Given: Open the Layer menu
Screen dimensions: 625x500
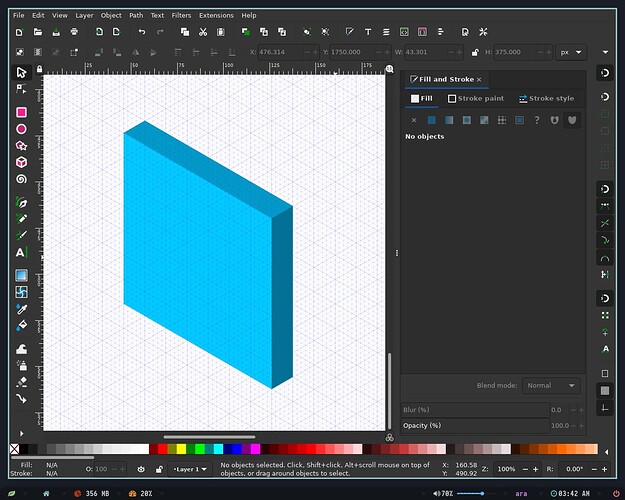Looking at the screenshot, I should (x=84, y=15).
